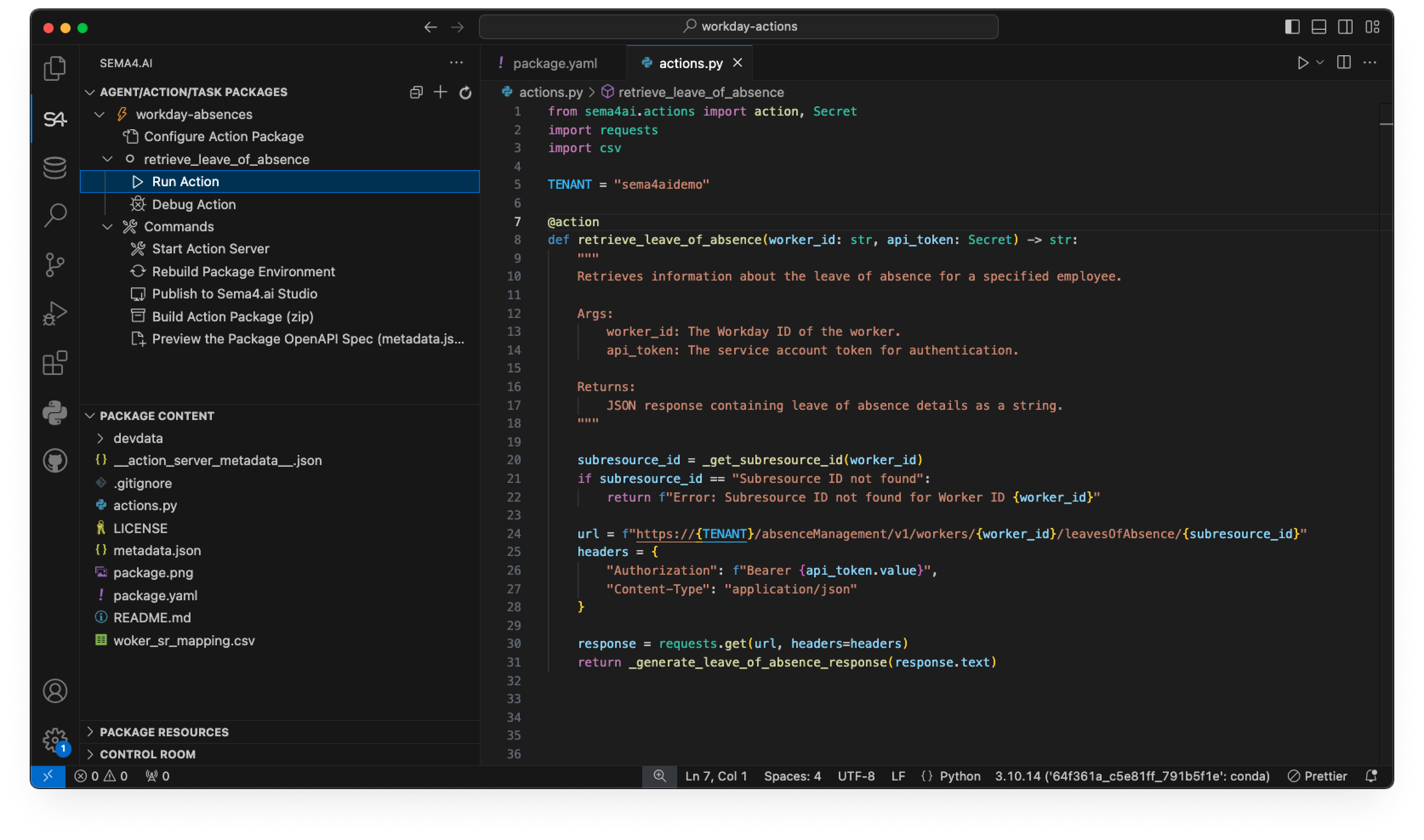Viewport: 1424px width, 840px height.
Task: Select the actions.py editor tab
Action: pyautogui.click(x=690, y=63)
